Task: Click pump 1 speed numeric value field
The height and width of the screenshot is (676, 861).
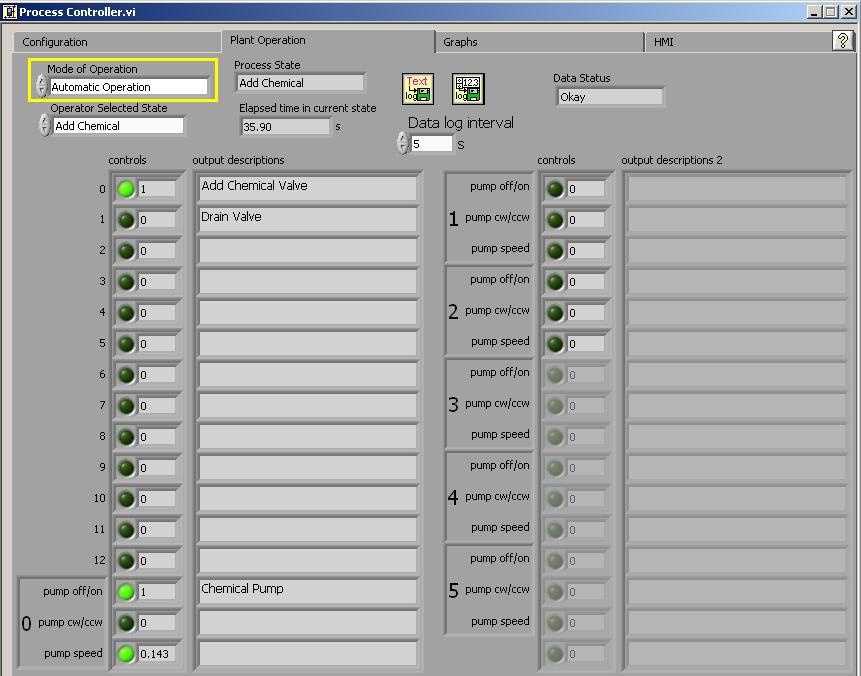Action: 585,251
